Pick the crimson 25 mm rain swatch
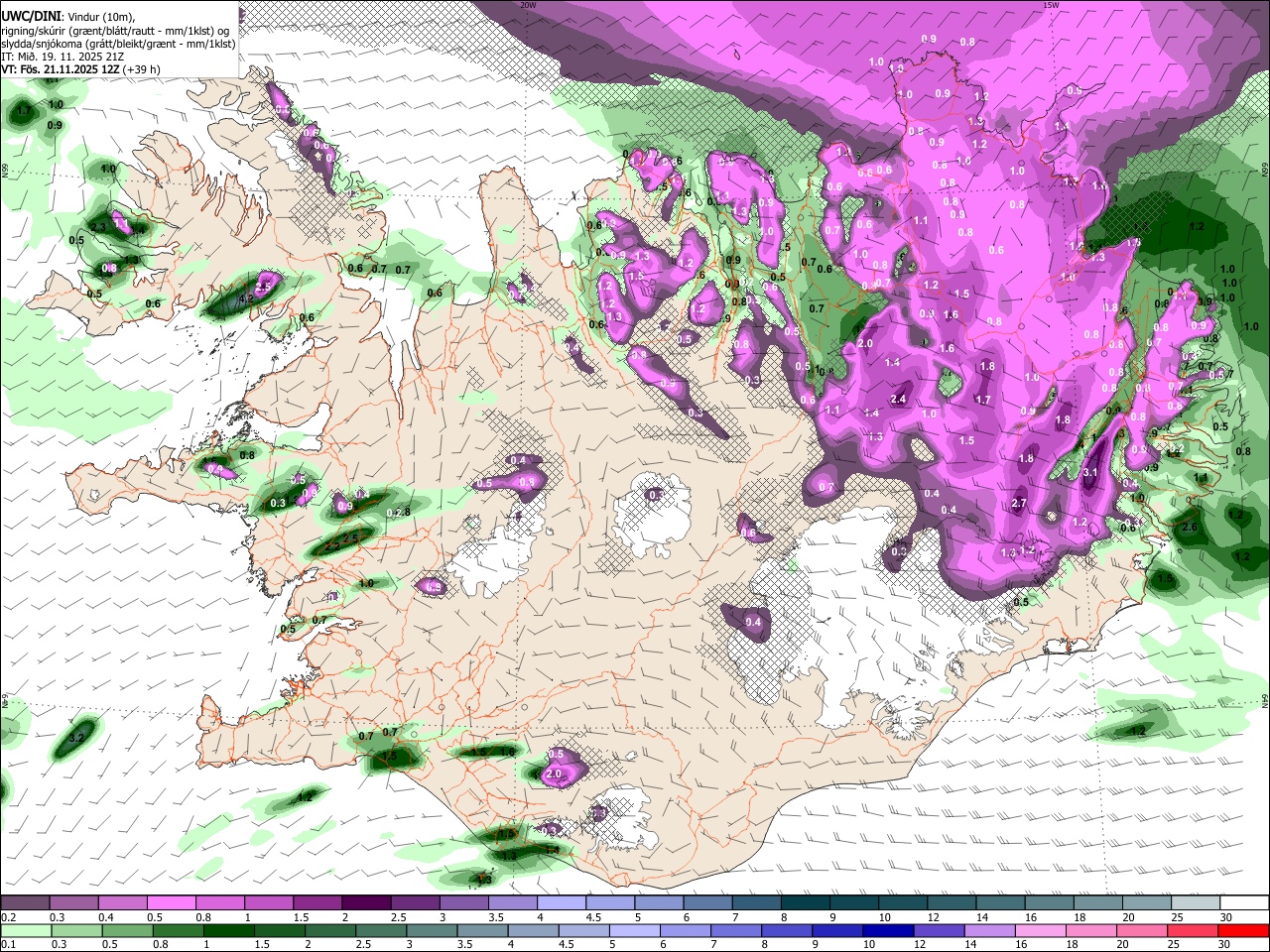 click(1194, 931)
